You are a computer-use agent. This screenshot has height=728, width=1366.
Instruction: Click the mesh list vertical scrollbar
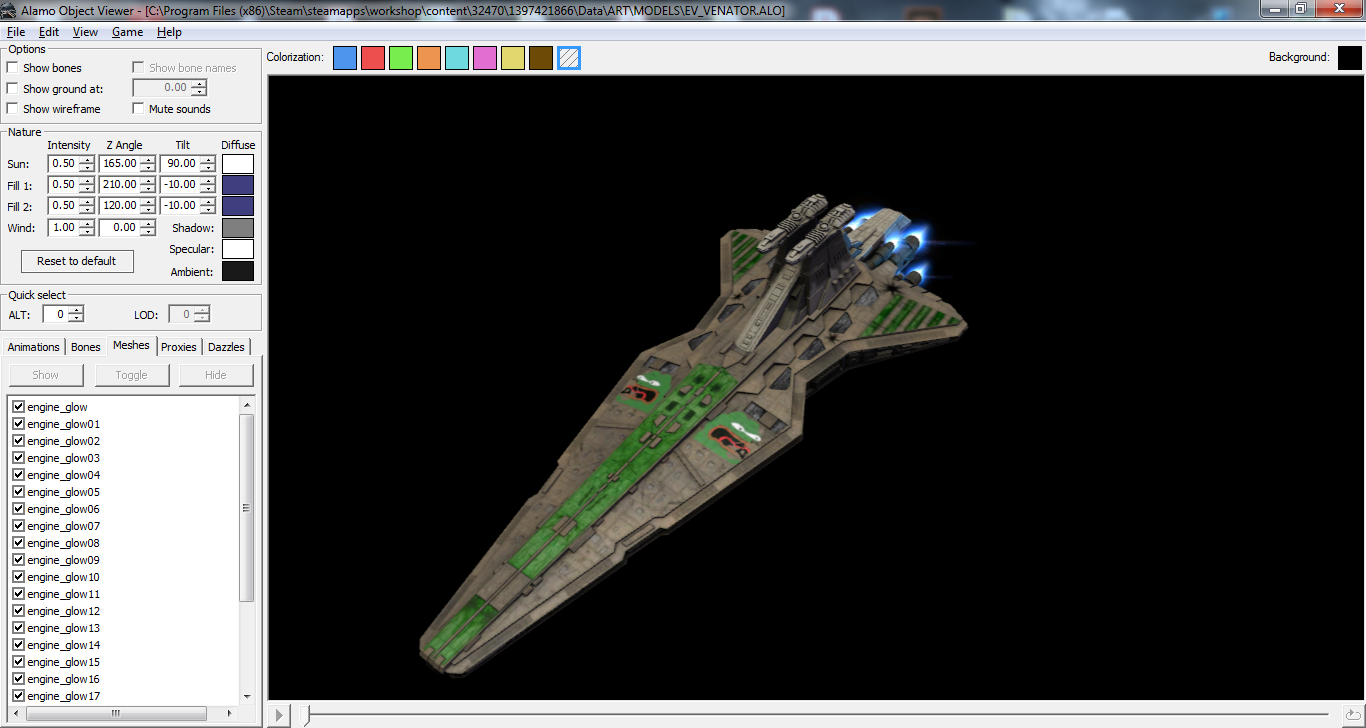pyautogui.click(x=247, y=507)
